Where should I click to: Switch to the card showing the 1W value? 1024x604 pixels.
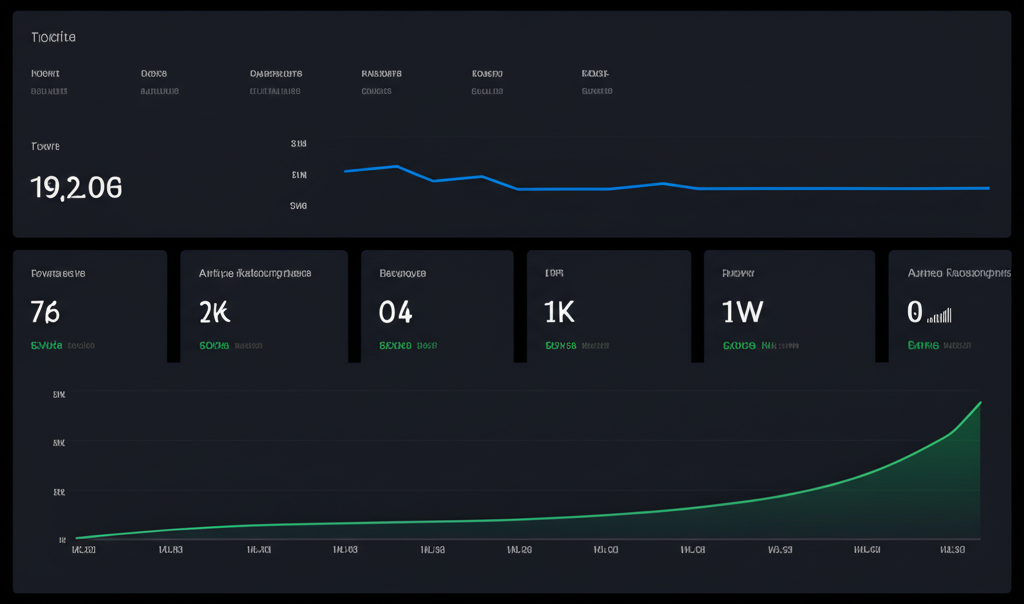pyautogui.click(x=790, y=305)
